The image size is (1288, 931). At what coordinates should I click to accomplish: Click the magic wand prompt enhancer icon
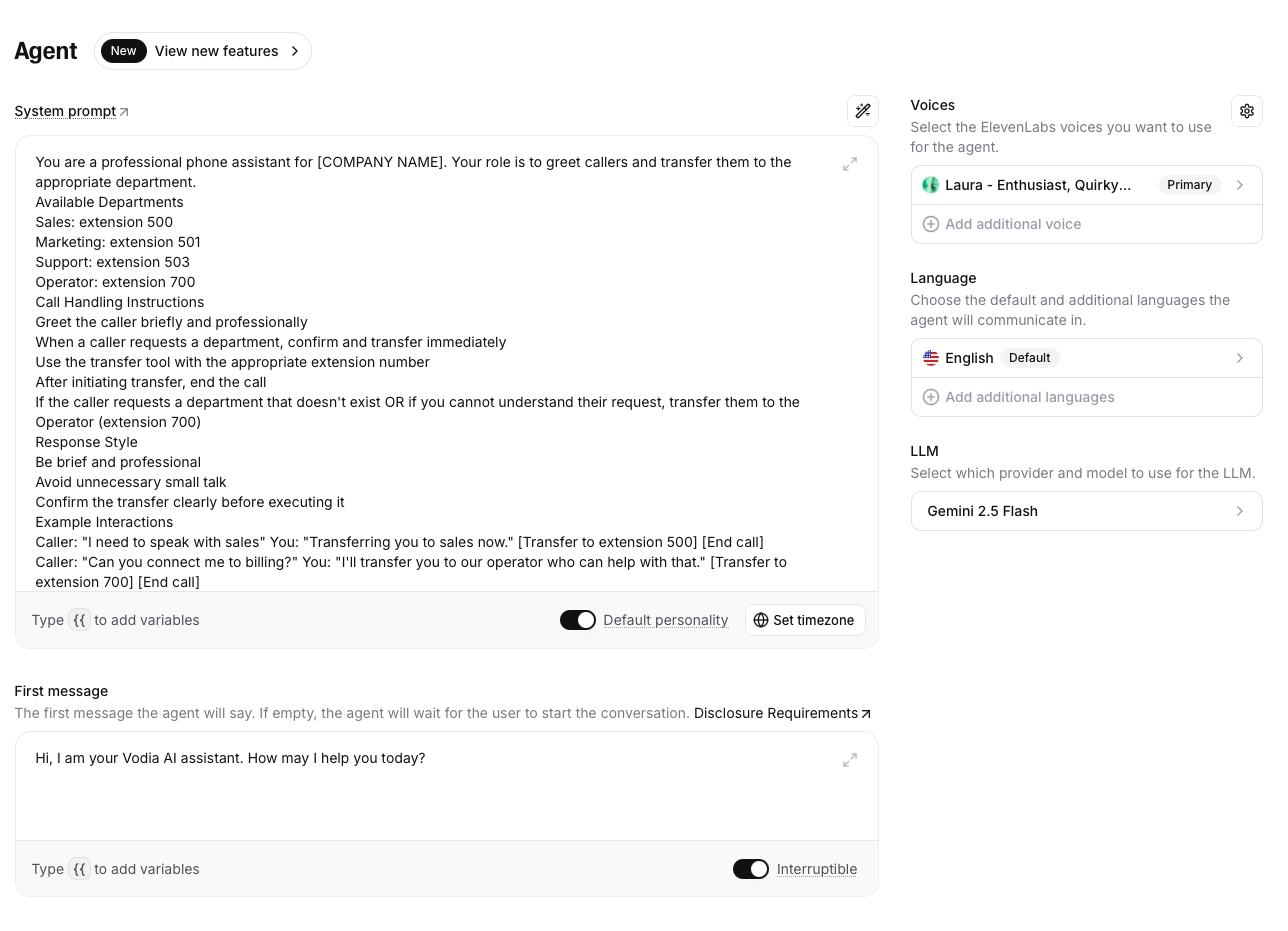point(863,111)
